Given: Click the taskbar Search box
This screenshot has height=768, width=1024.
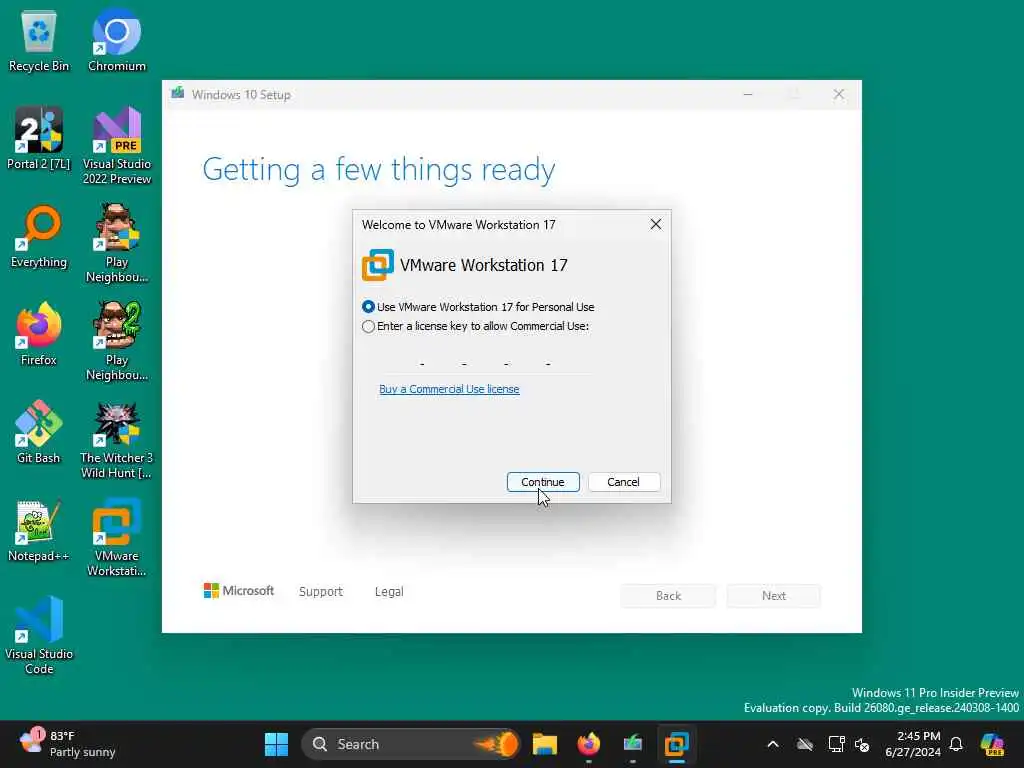Looking at the screenshot, I should 410,744.
